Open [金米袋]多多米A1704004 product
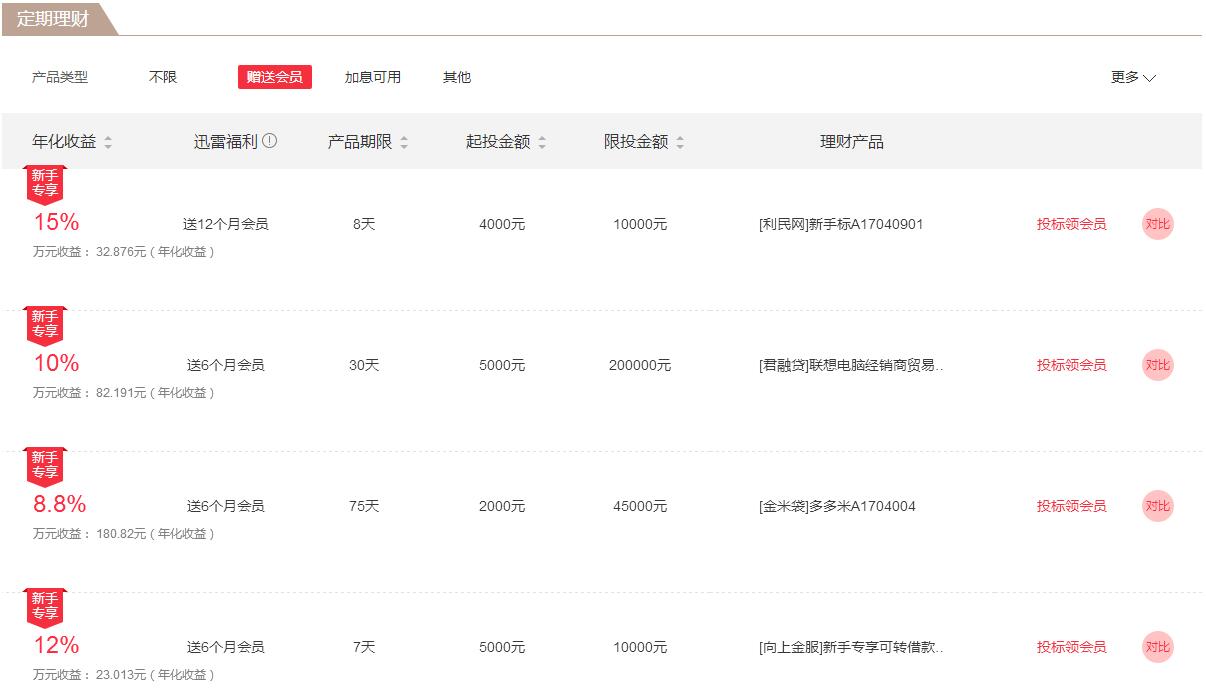Screen dimensions: 1206x688 837,506
